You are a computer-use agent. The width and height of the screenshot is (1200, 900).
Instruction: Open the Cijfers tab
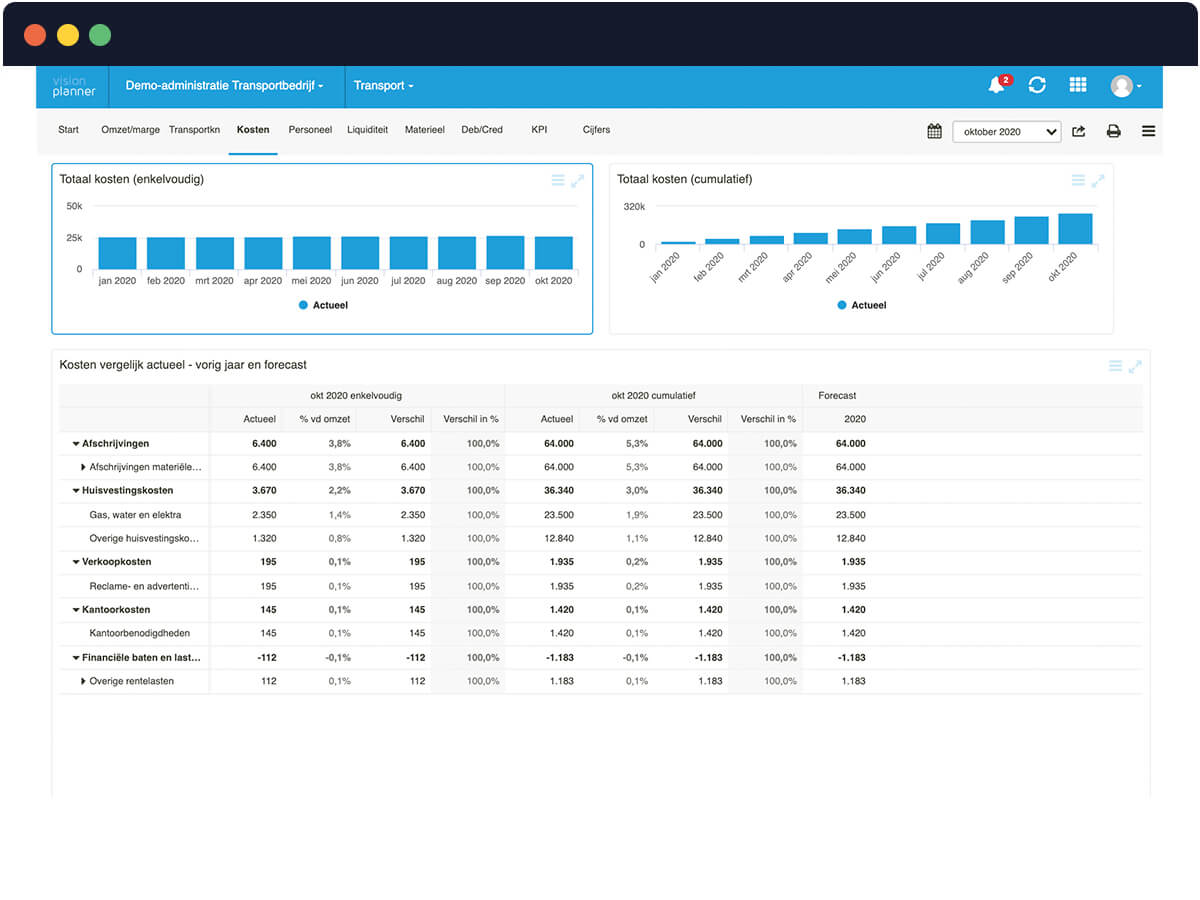[596, 130]
